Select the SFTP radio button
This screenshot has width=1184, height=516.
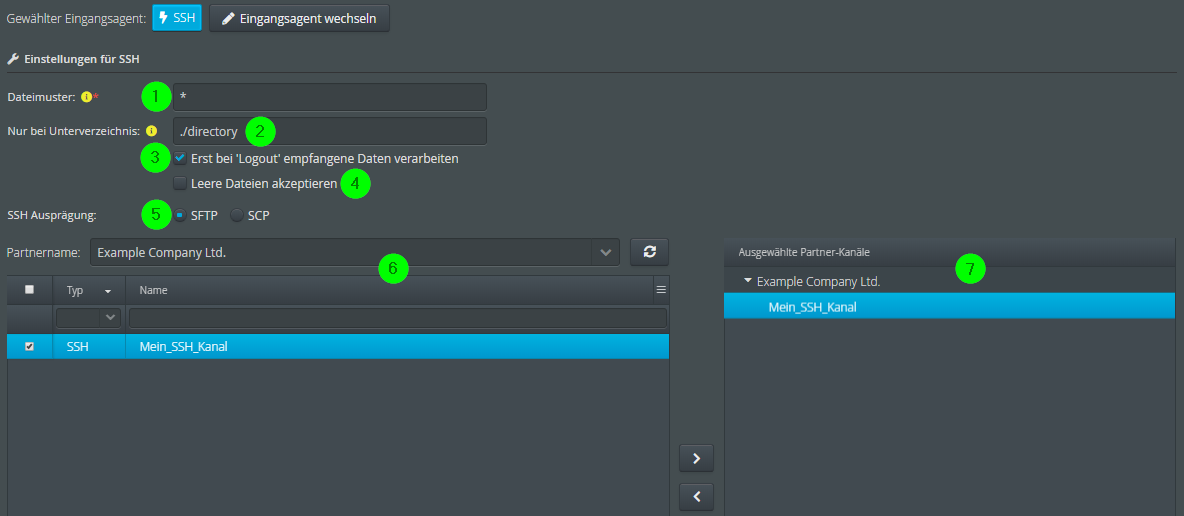click(180, 215)
